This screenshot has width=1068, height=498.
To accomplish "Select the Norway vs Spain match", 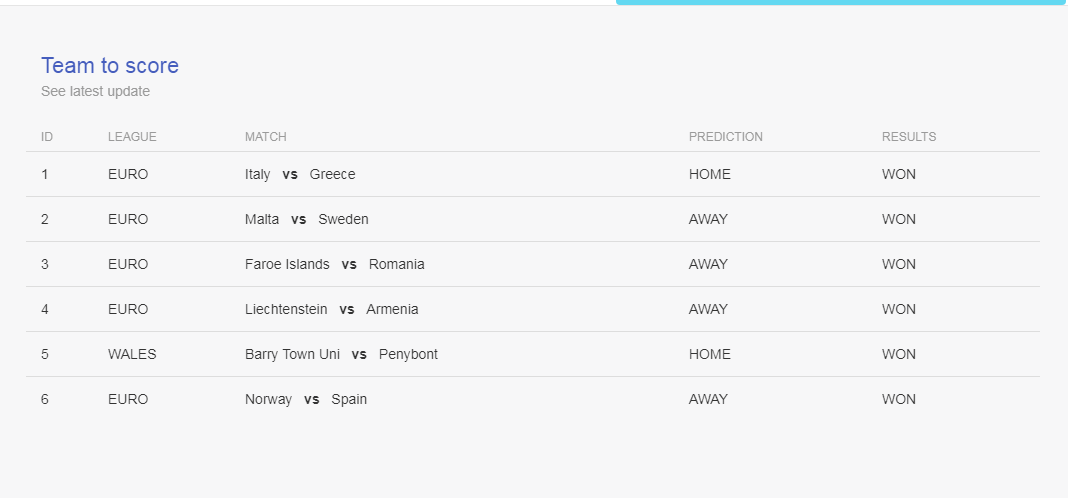I will [x=306, y=399].
